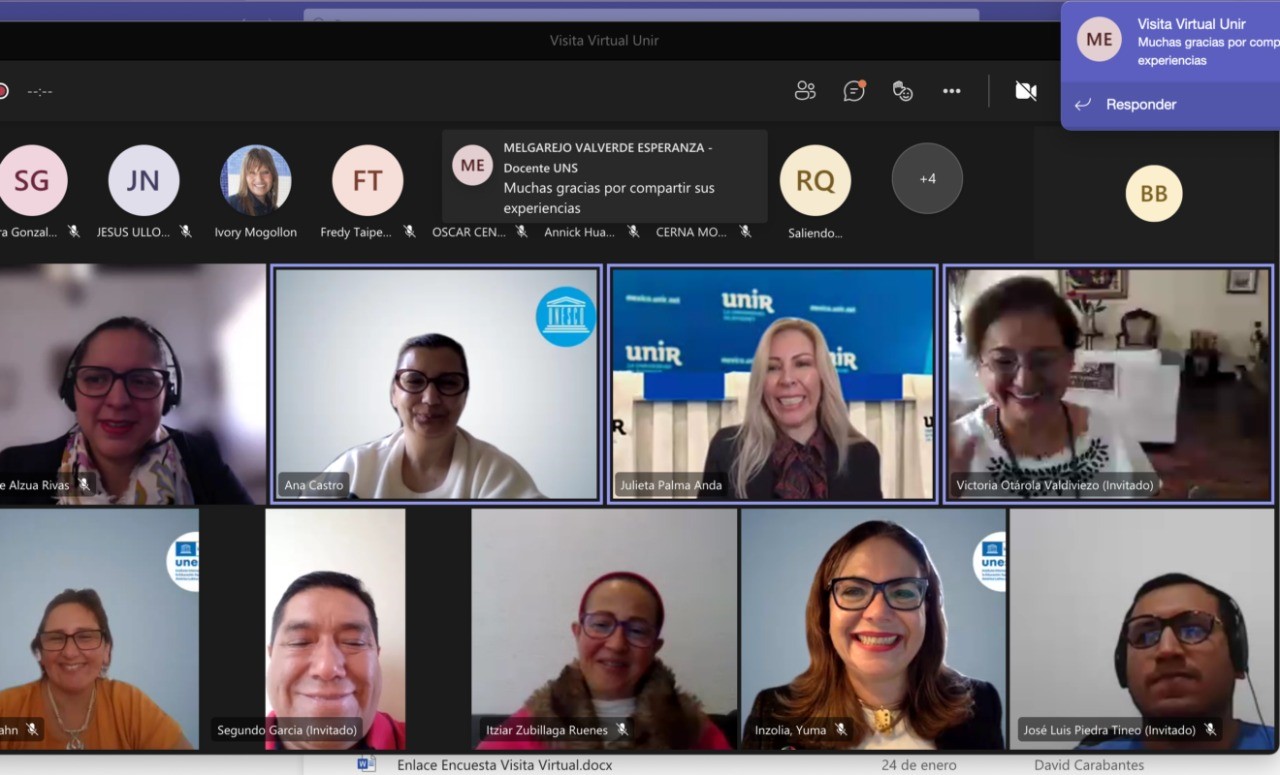
Task: Open Enlace Encuesta Visita Virtual.docx file
Action: pyautogui.click(x=504, y=765)
